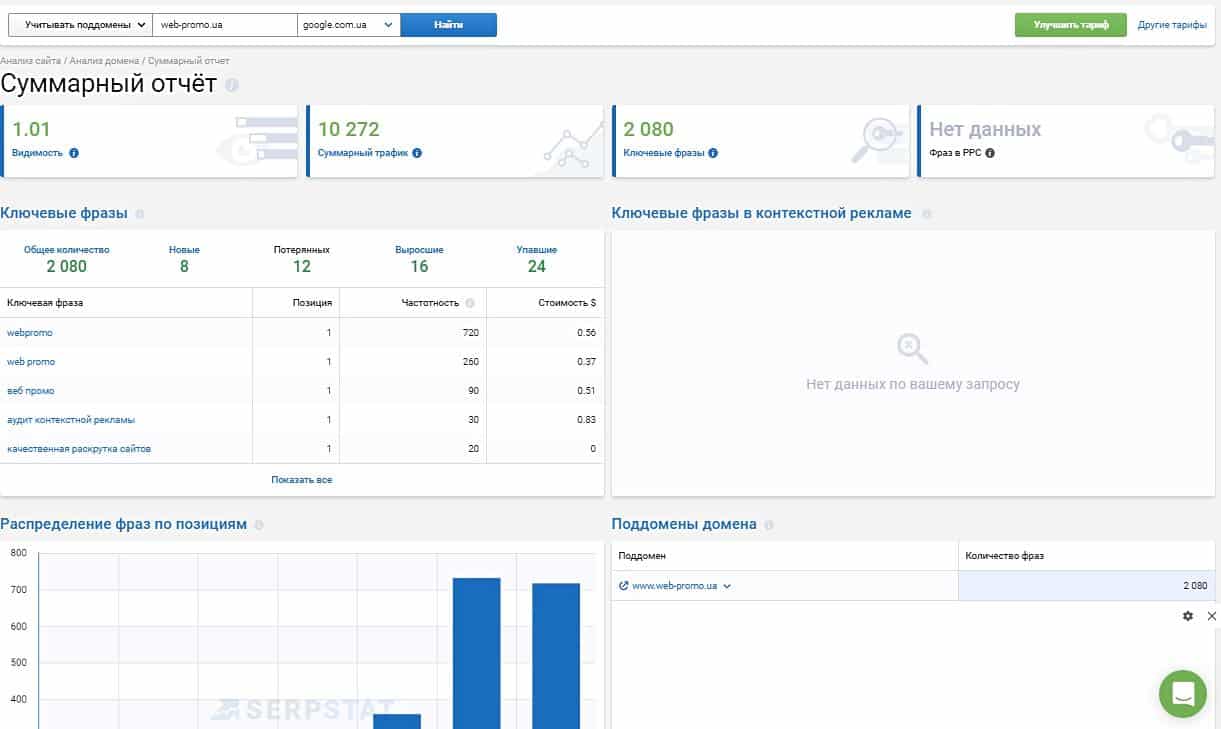
Task: Click the Найти search button
Action: (x=448, y=25)
